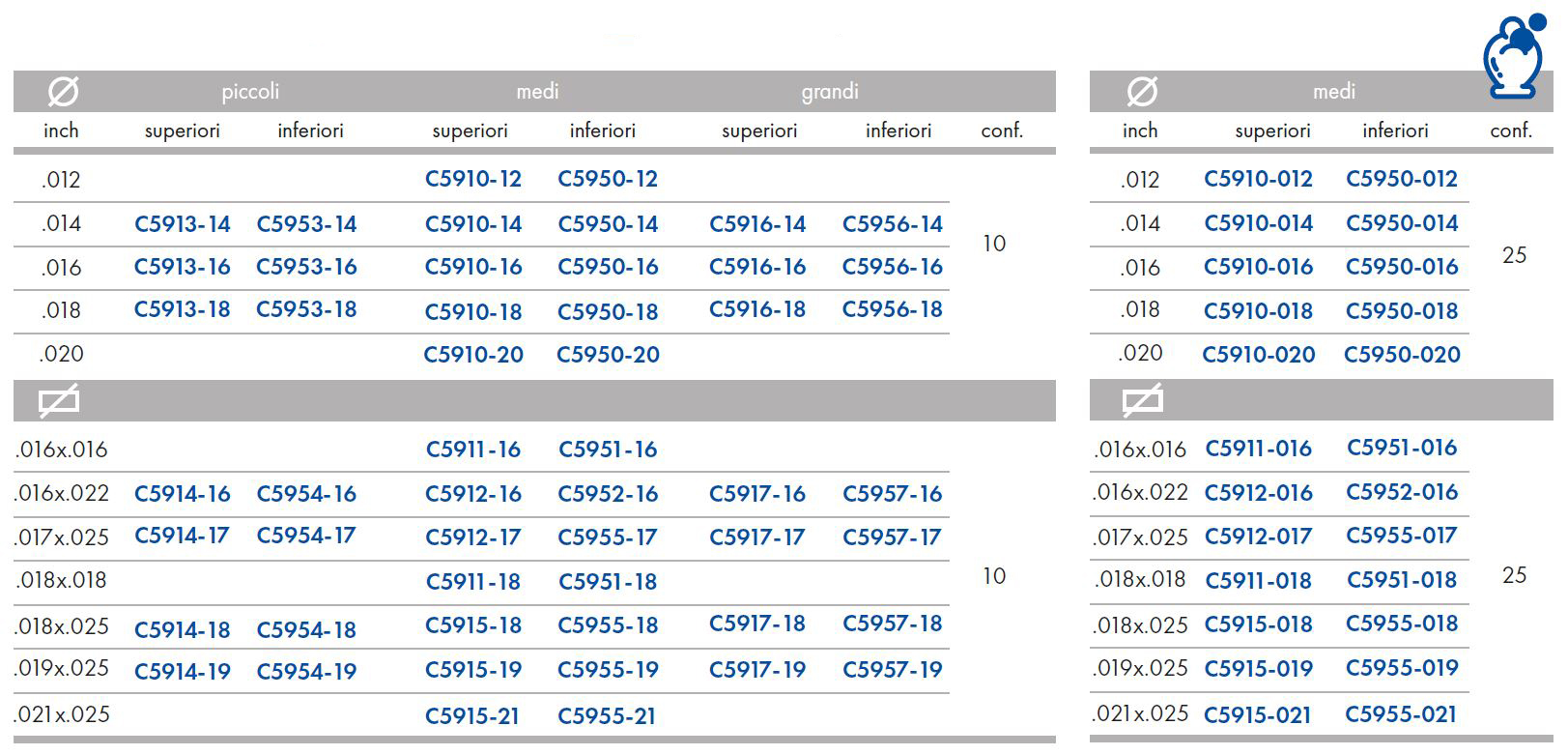1568x755 pixels.
Task: Select product code C5954-17
Action: click(x=306, y=536)
